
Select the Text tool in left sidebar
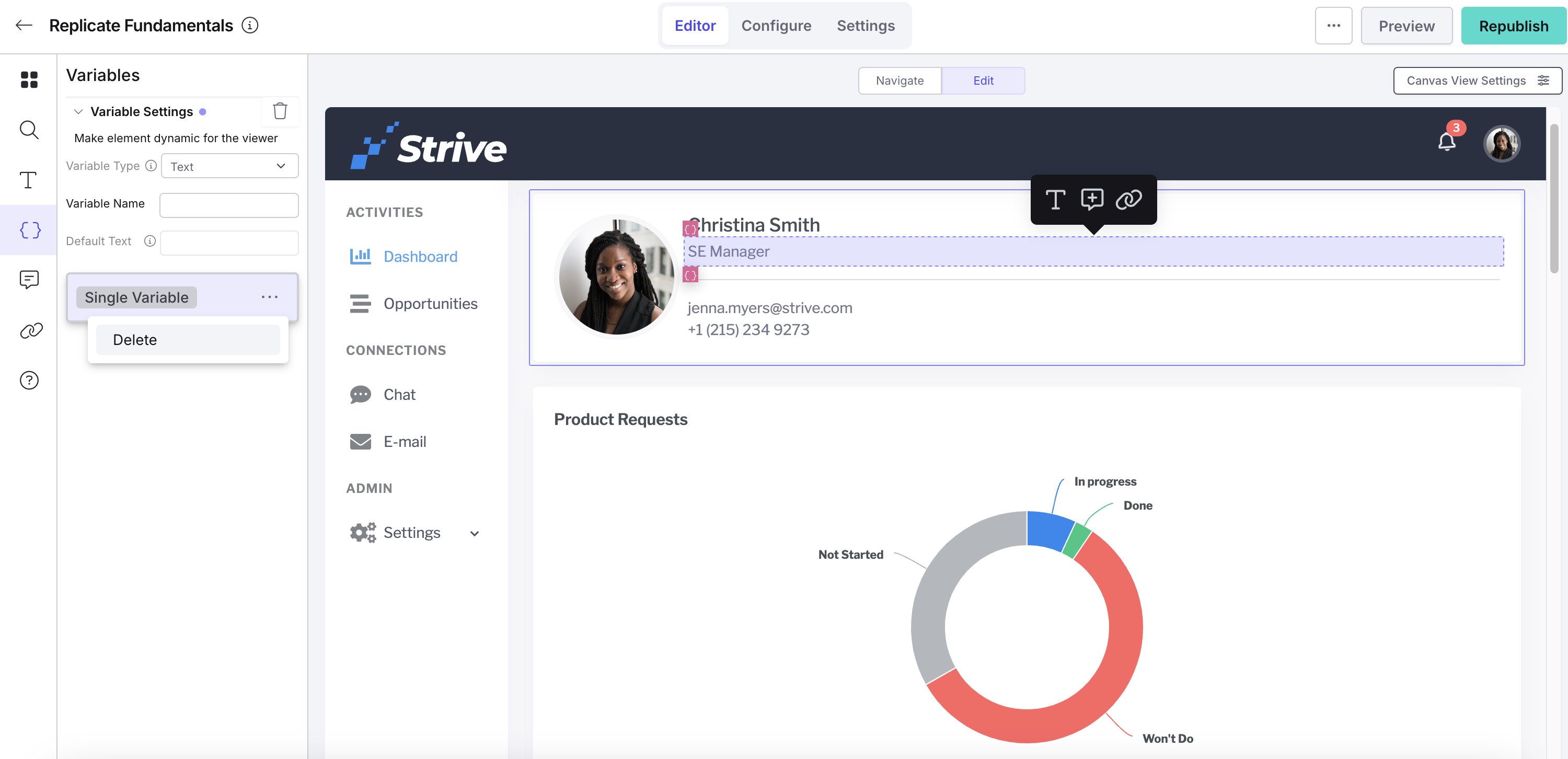tap(29, 180)
